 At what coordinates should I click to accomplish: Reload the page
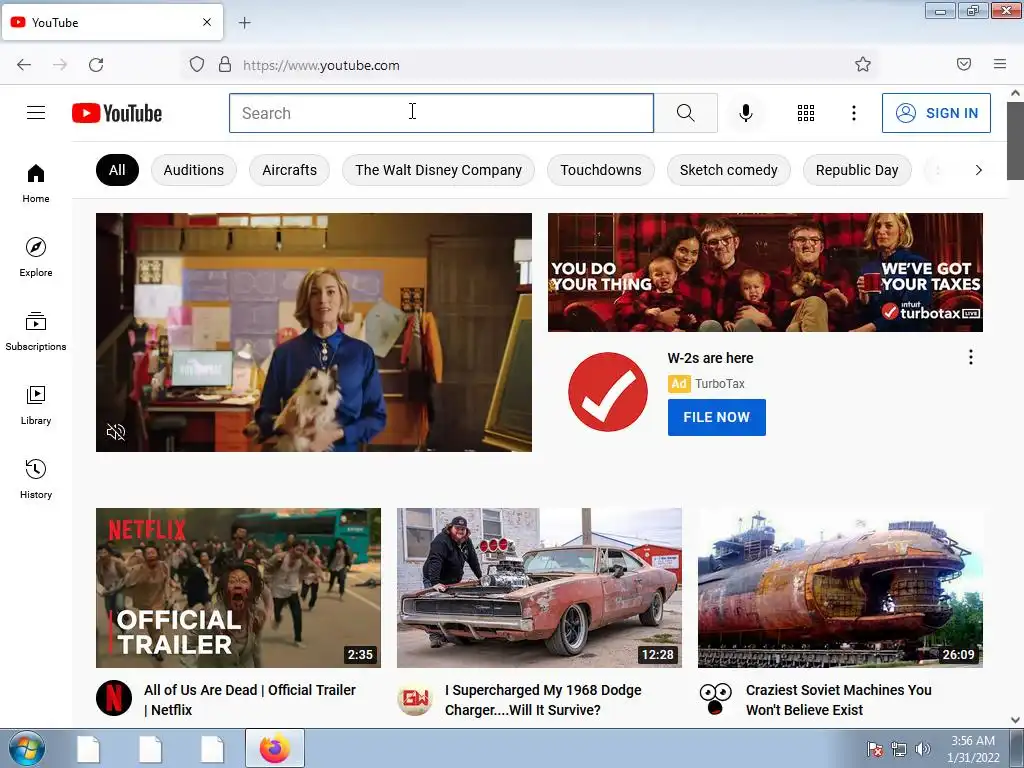(96, 65)
